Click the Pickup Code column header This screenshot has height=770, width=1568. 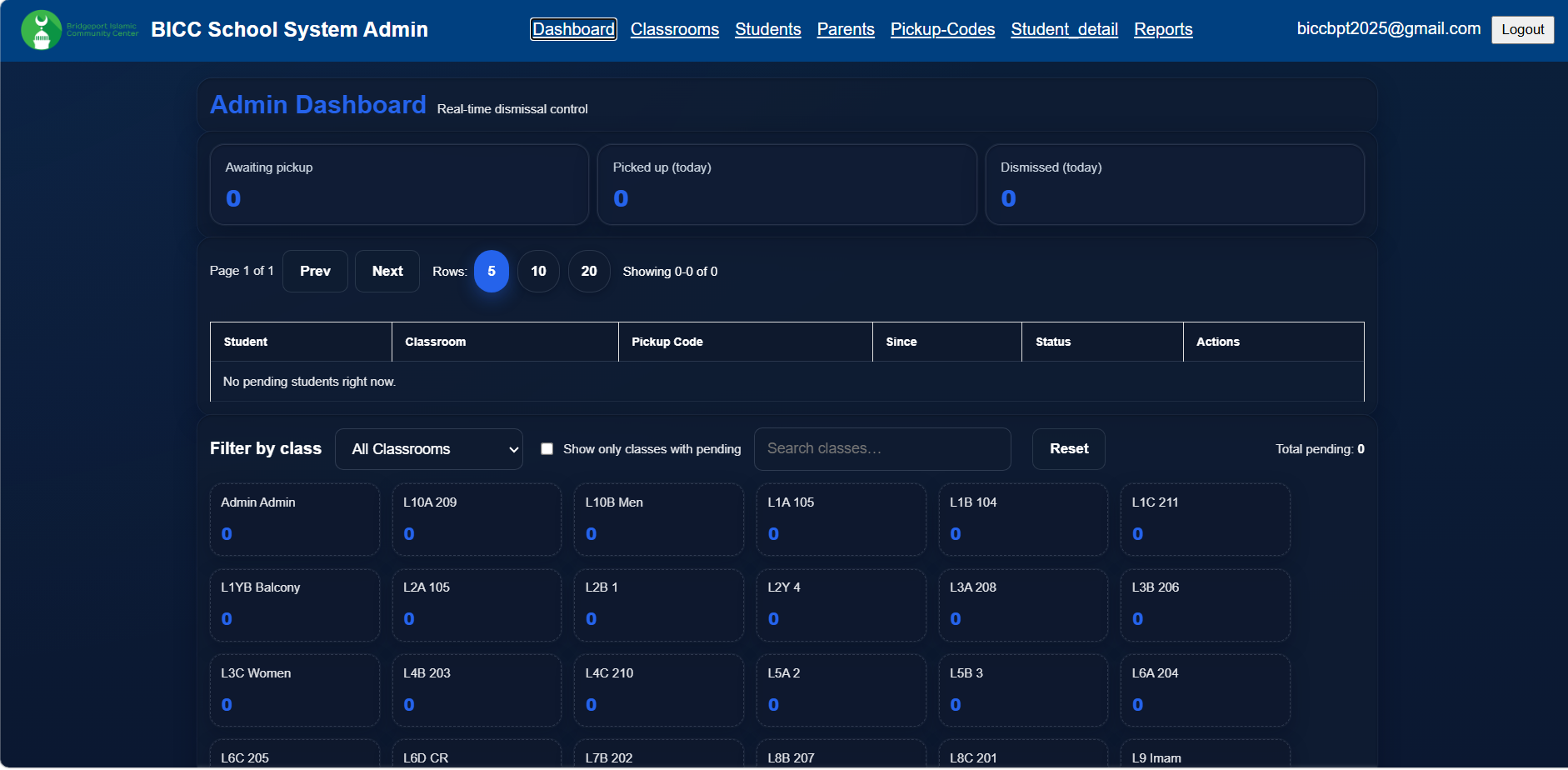(x=746, y=342)
